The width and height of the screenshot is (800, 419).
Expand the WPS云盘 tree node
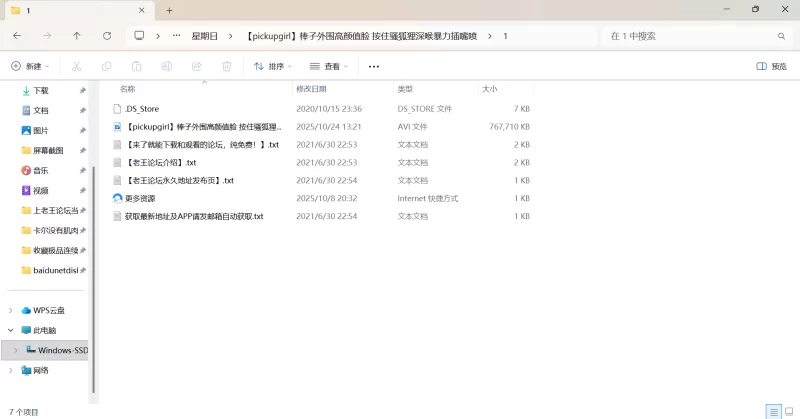(x=11, y=310)
